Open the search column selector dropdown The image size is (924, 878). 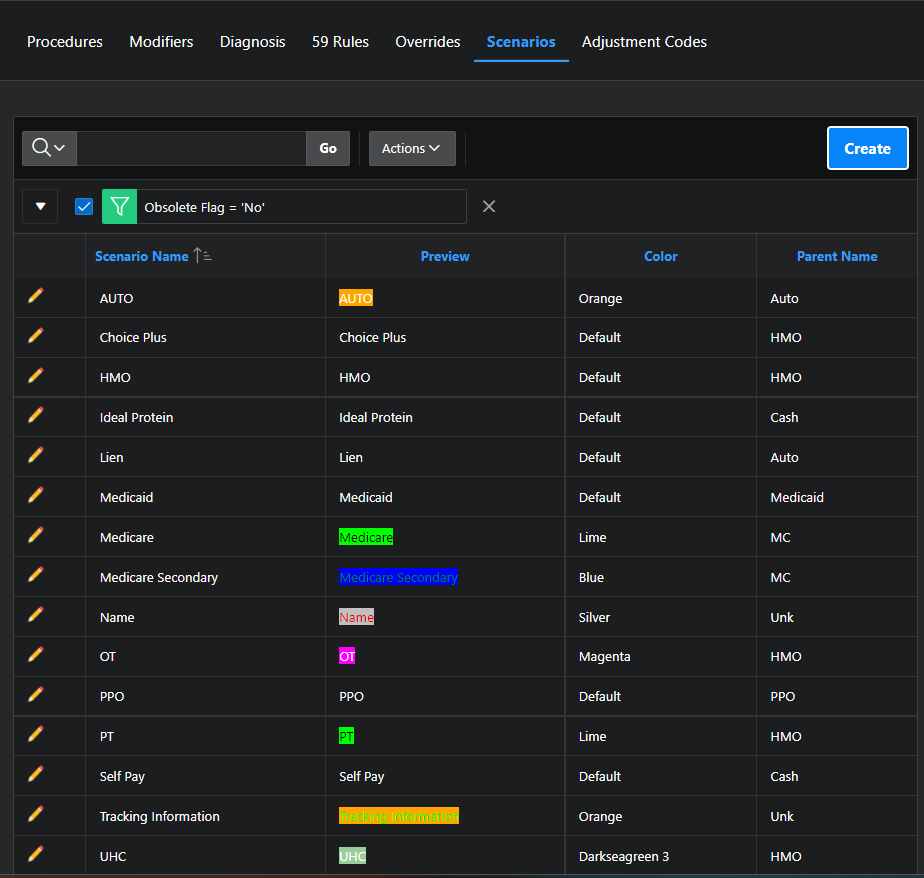(x=49, y=148)
